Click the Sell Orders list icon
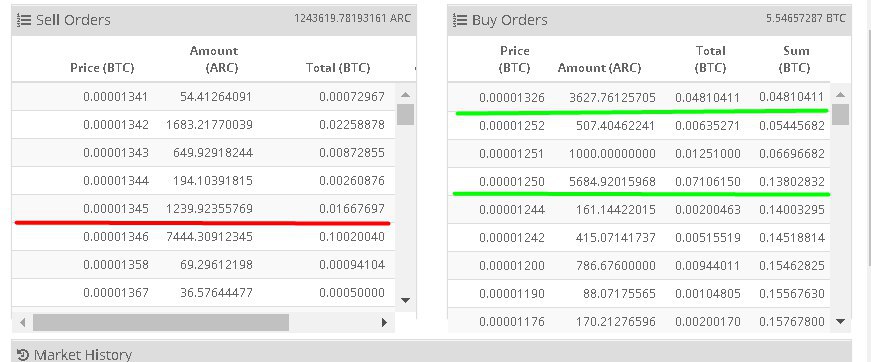The height and width of the screenshot is (362, 871). (x=23, y=20)
